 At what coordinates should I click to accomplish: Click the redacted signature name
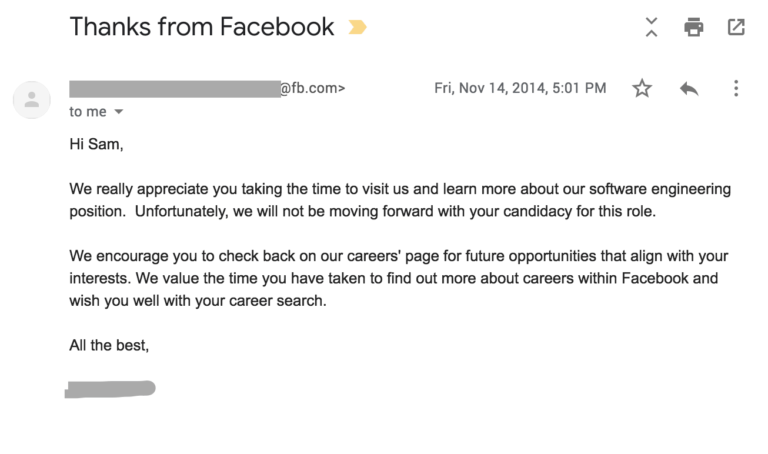(x=110, y=389)
